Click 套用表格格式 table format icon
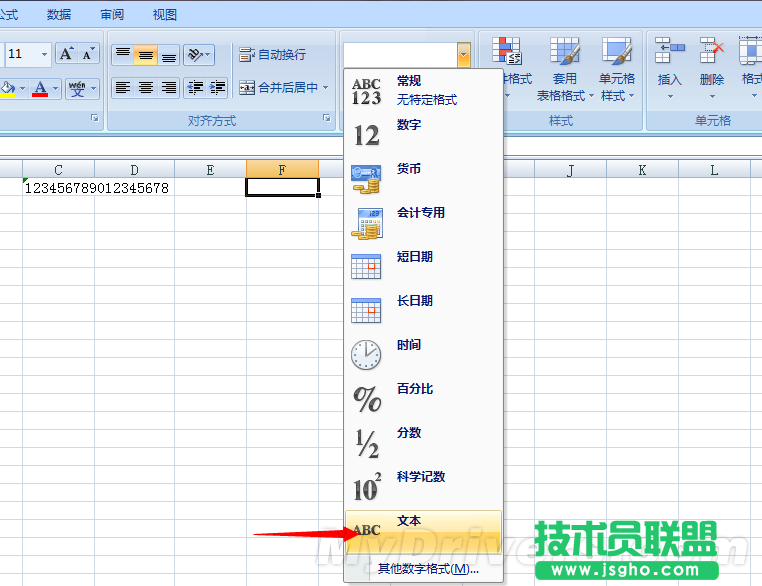The height and width of the screenshot is (586, 762). pyautogui.click(x=565, y=51)
